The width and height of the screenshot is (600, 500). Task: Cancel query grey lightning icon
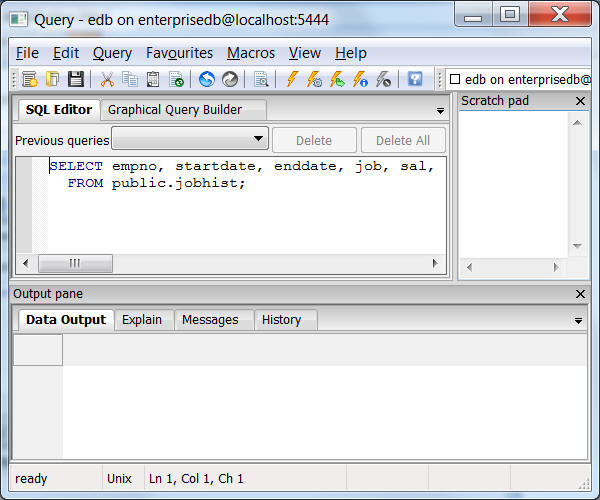click(x=383, y=80)
